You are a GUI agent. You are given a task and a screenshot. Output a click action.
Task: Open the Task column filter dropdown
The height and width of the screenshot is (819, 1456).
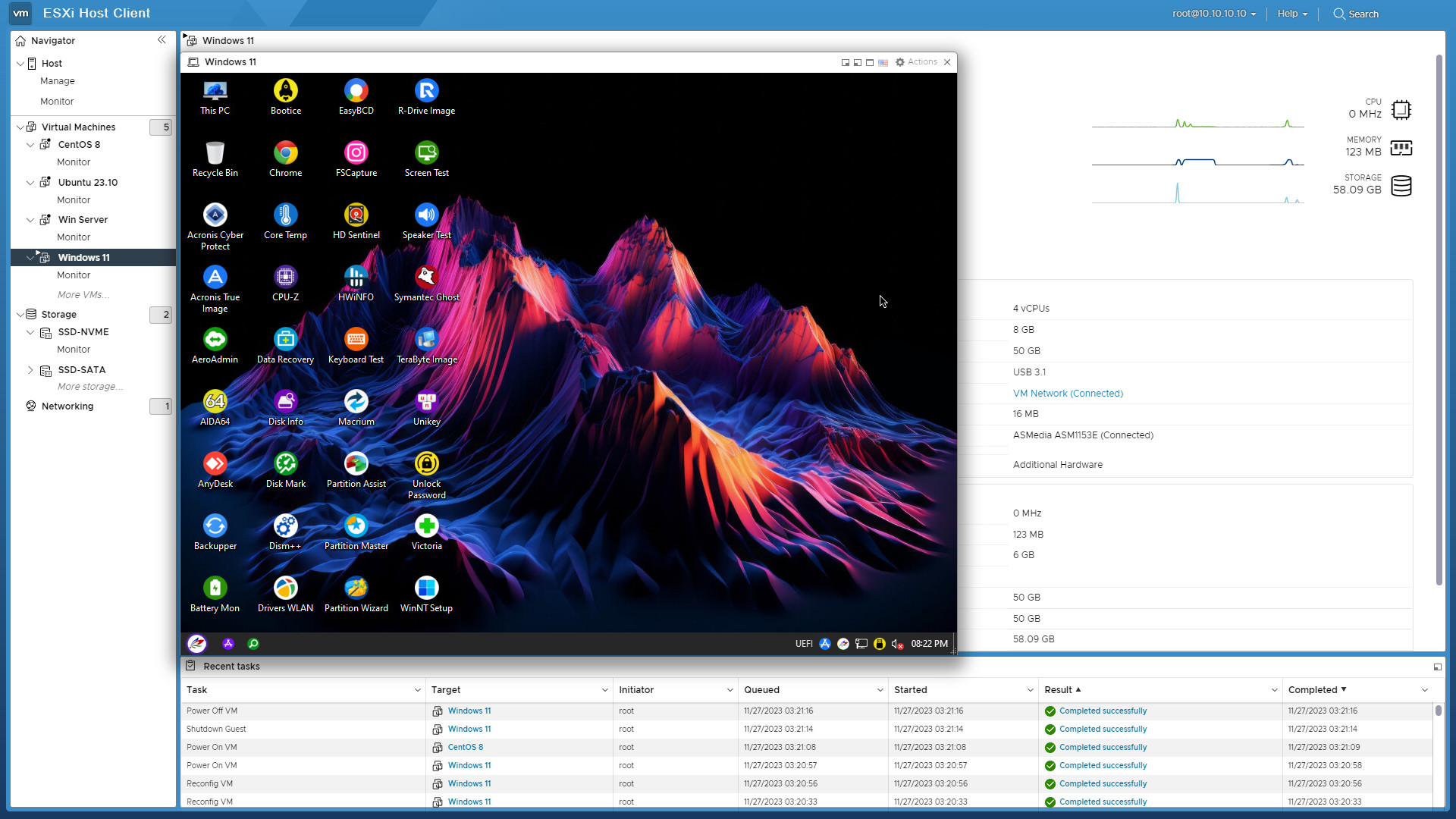[x=417, y=690]
